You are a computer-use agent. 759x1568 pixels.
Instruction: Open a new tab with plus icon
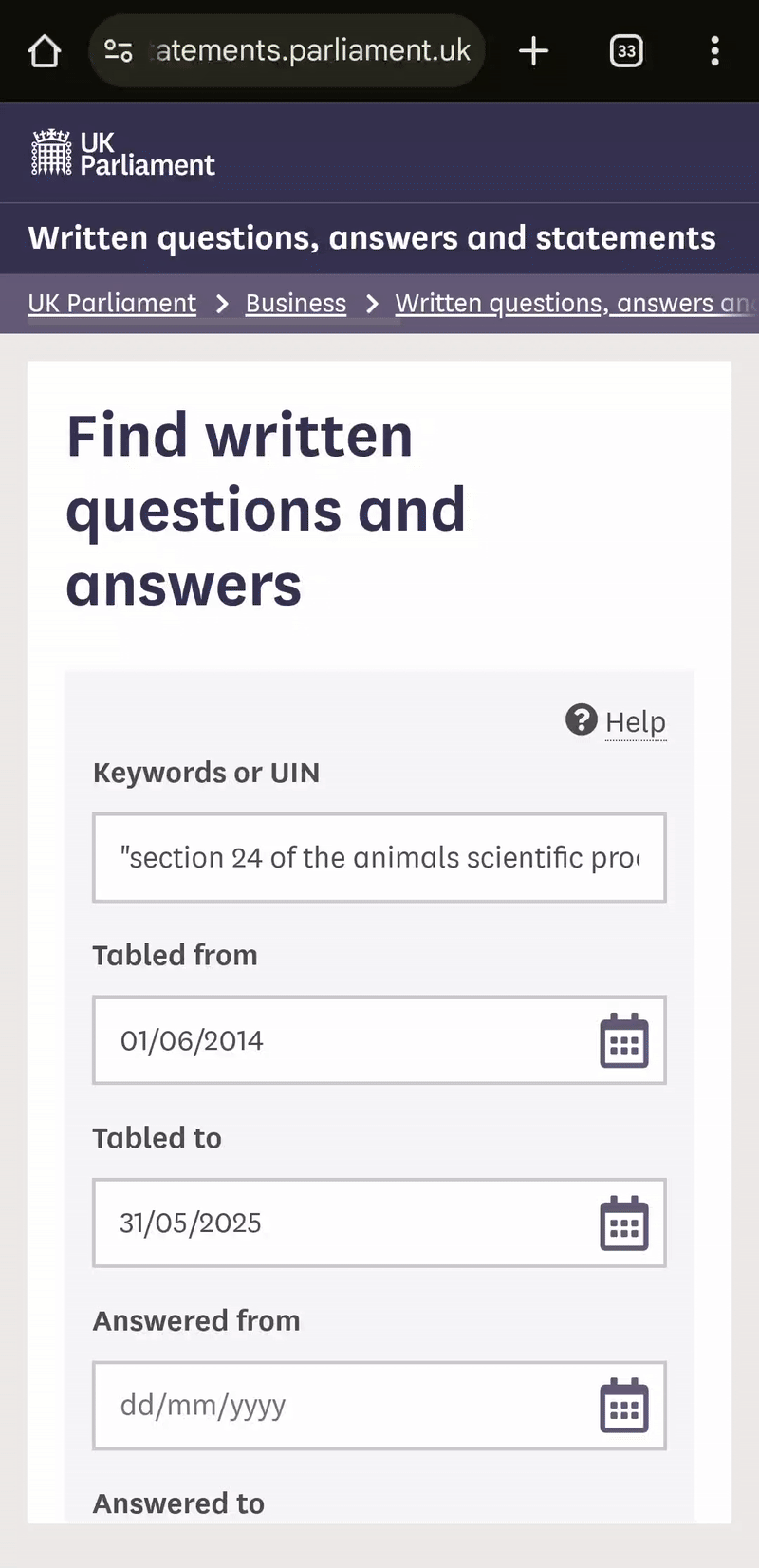pos(533,51)
